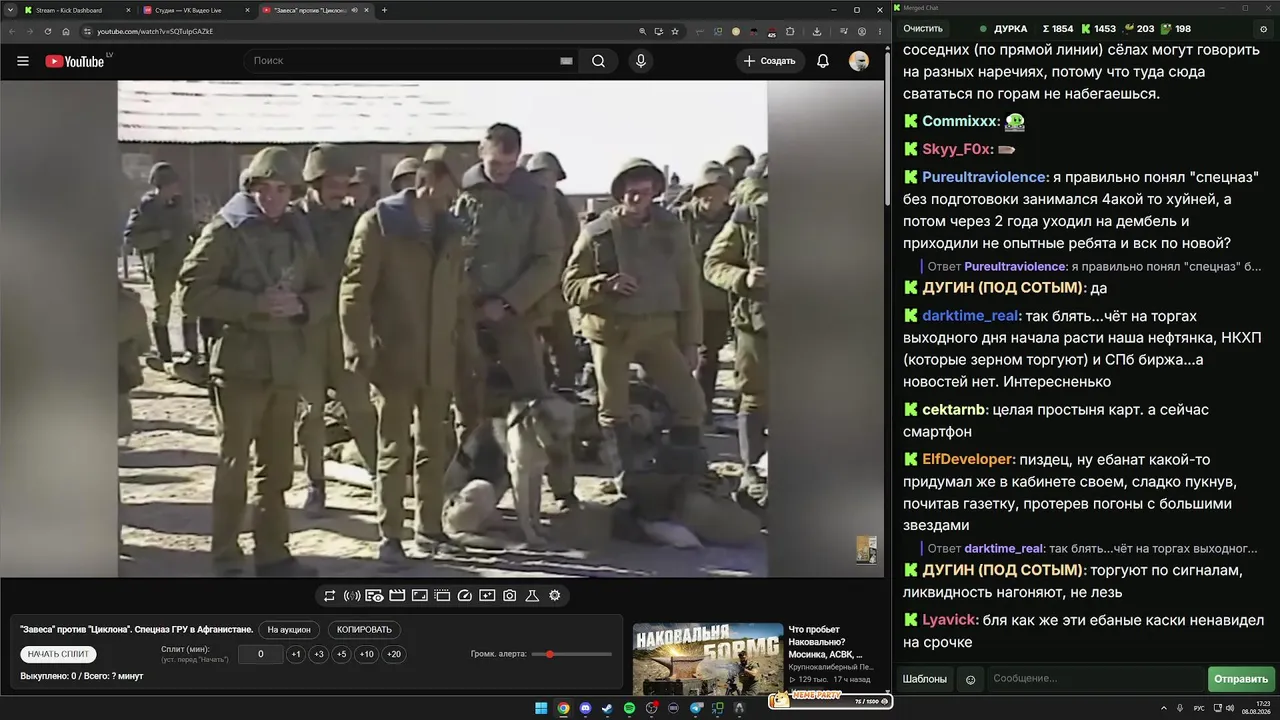Viewport: 1280px width, 720px height.
Task: Click the Отправить button in chat
Action: (1241, 679)
